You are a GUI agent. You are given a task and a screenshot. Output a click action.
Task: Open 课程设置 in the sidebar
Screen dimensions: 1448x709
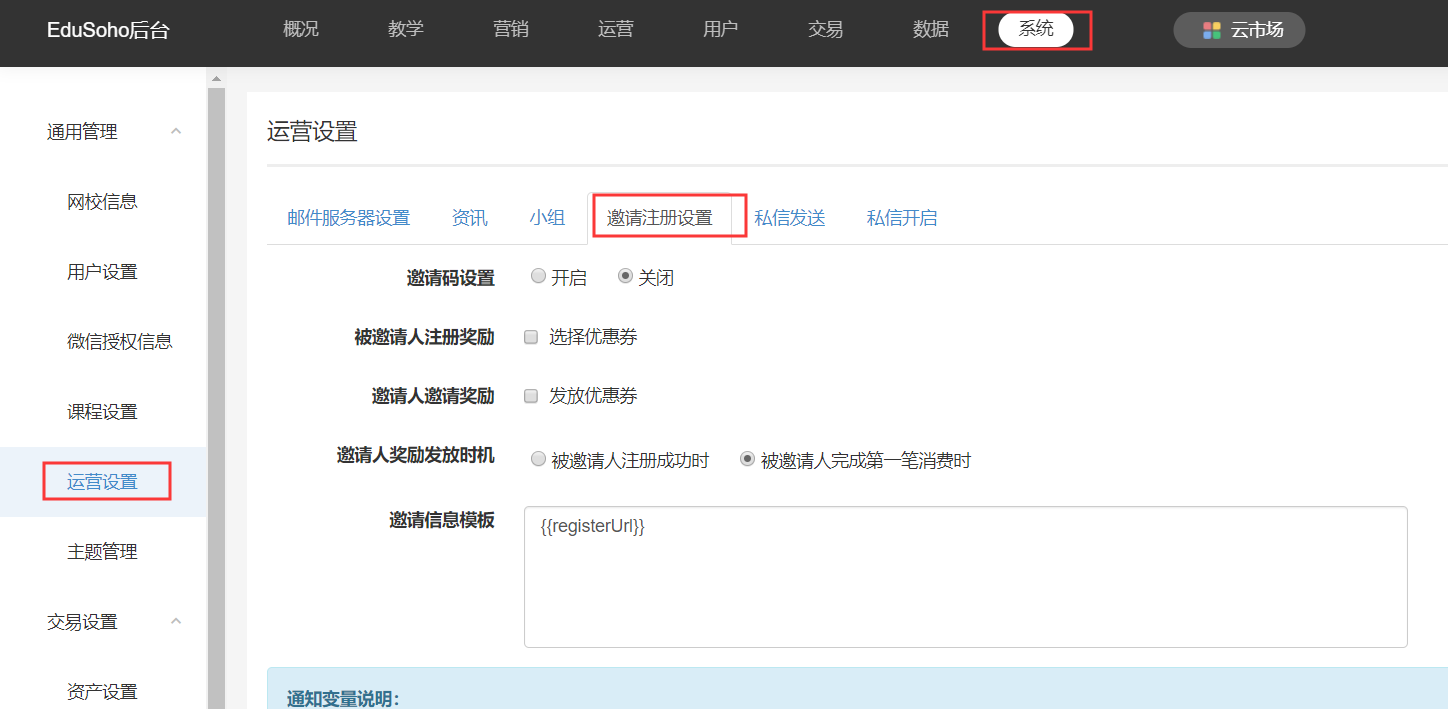pyautogui.click(x=102, y=412)
